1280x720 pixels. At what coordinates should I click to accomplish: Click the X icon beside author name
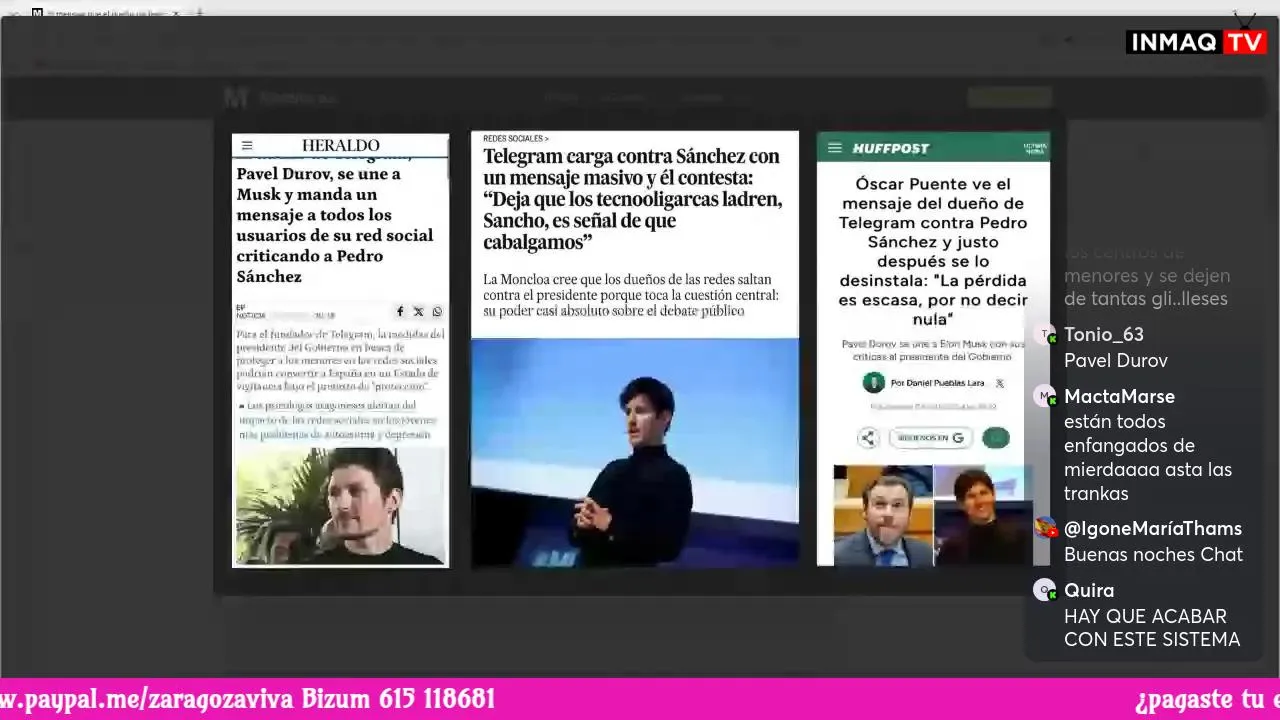click(x=999, y=383)
